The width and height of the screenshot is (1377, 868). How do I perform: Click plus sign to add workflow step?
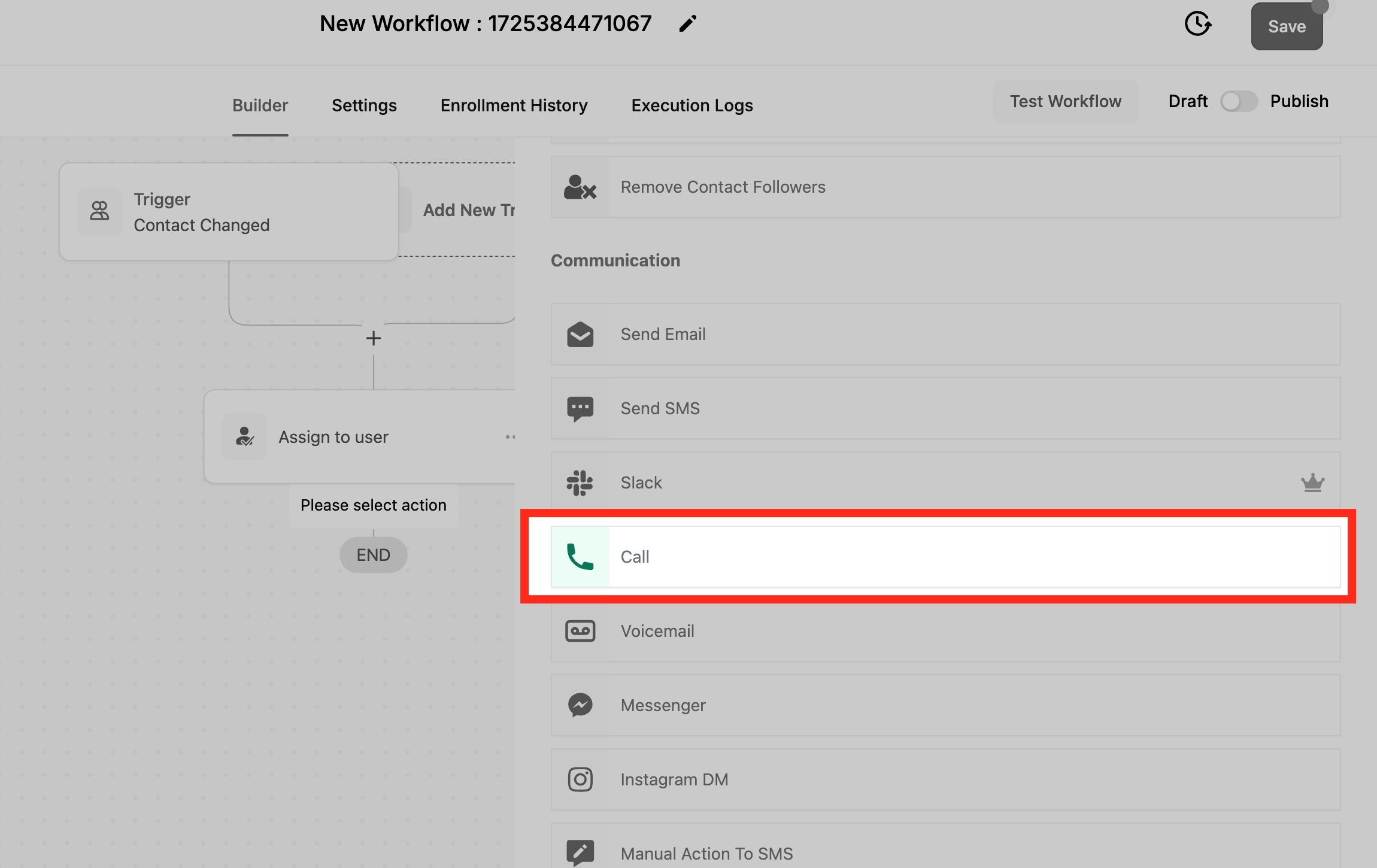[x=374, y=338]
